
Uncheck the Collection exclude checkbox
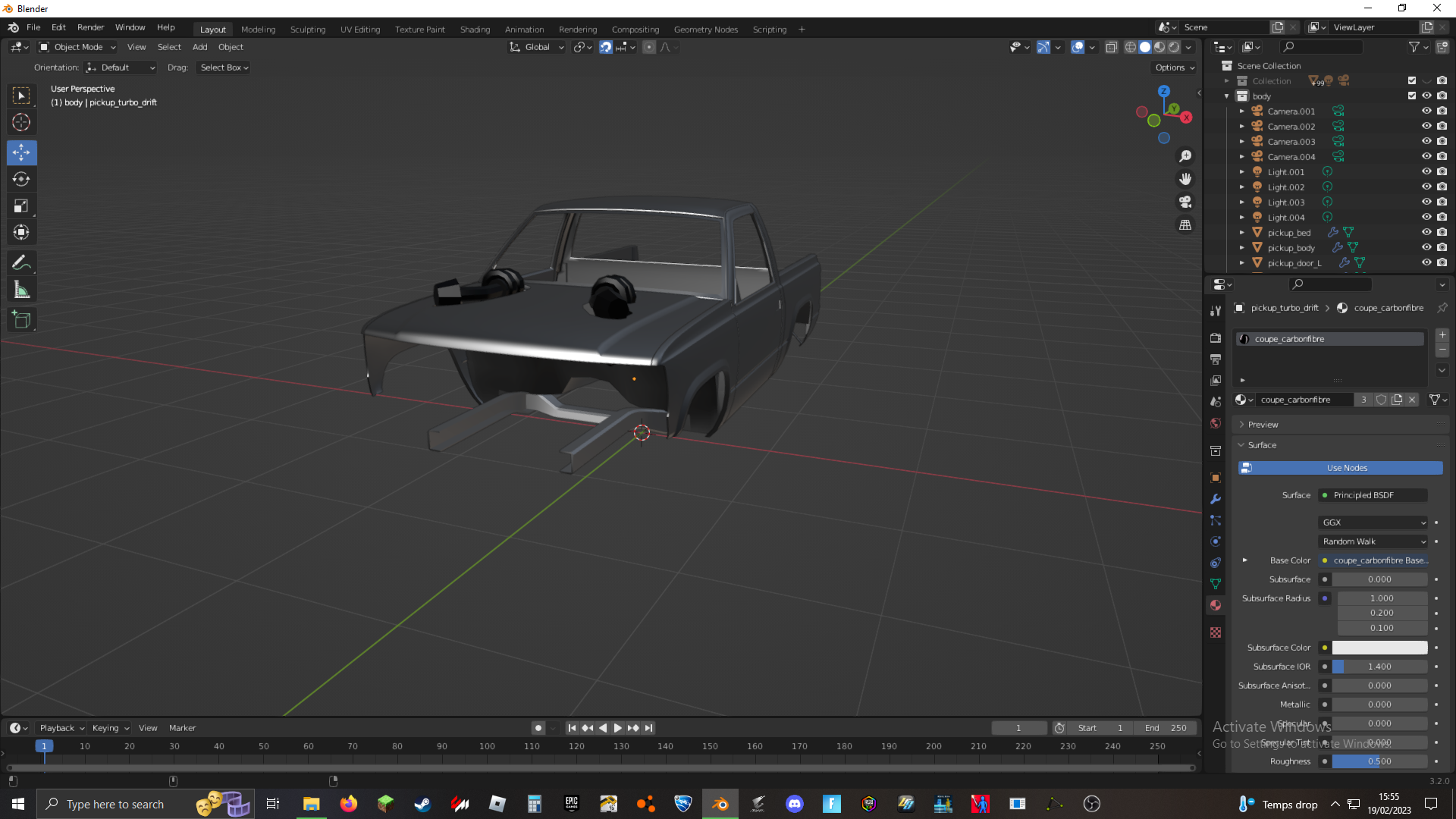click(1412, 80)
